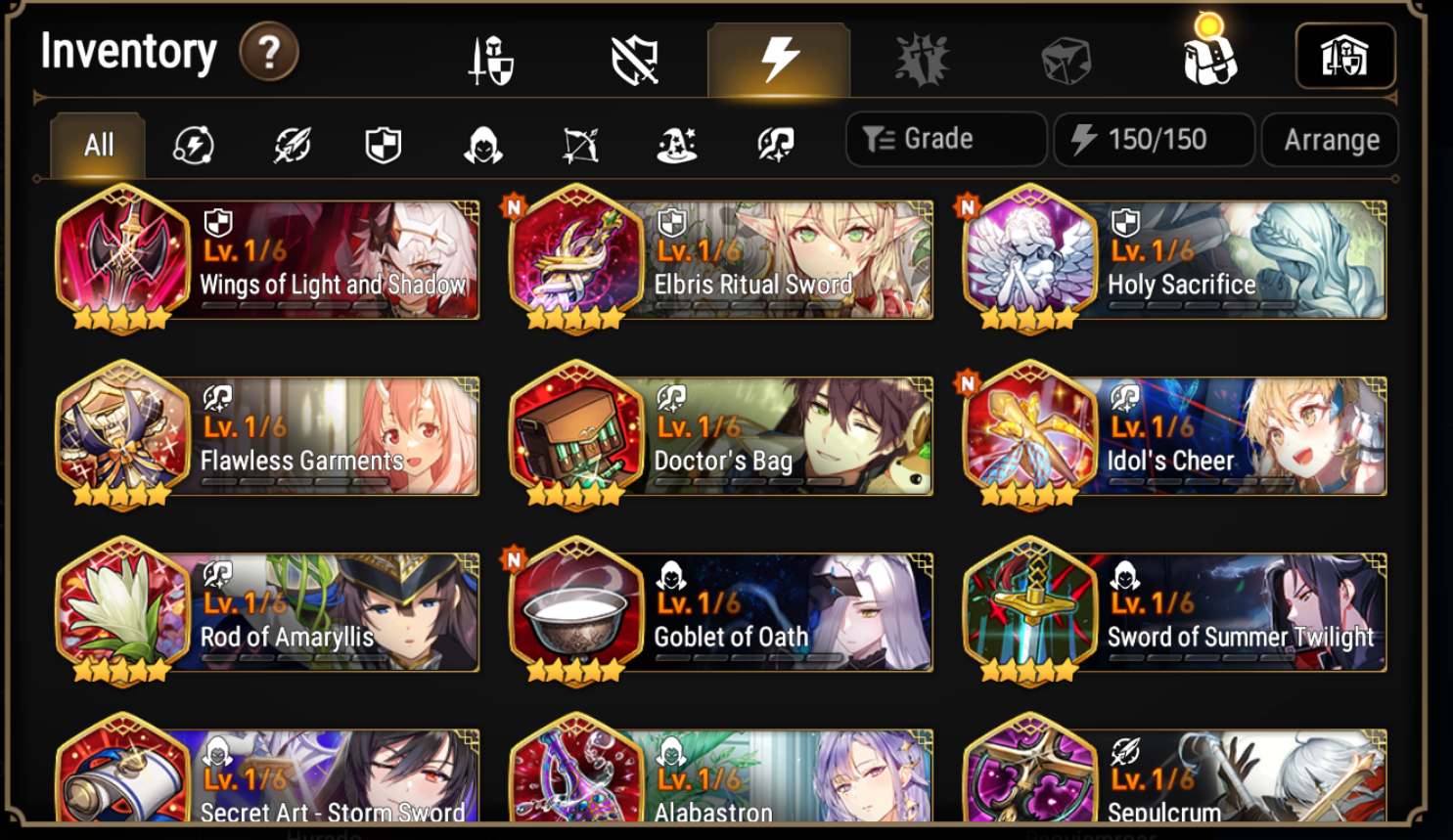
Task: Click the Arrange button
Action: click(x=1331, y=140)
